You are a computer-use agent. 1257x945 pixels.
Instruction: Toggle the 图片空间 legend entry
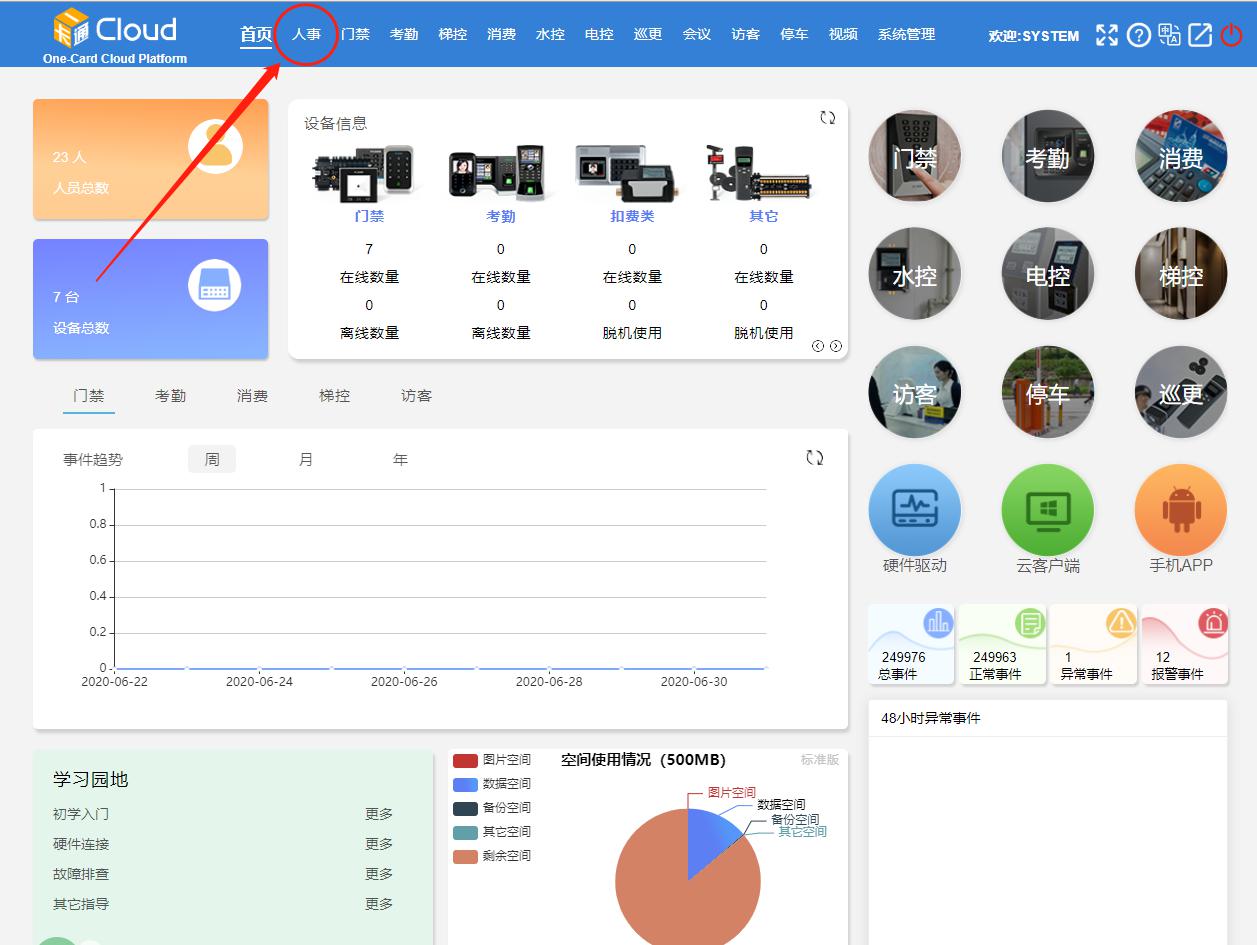pyautogui.click(x=493, y=760)
